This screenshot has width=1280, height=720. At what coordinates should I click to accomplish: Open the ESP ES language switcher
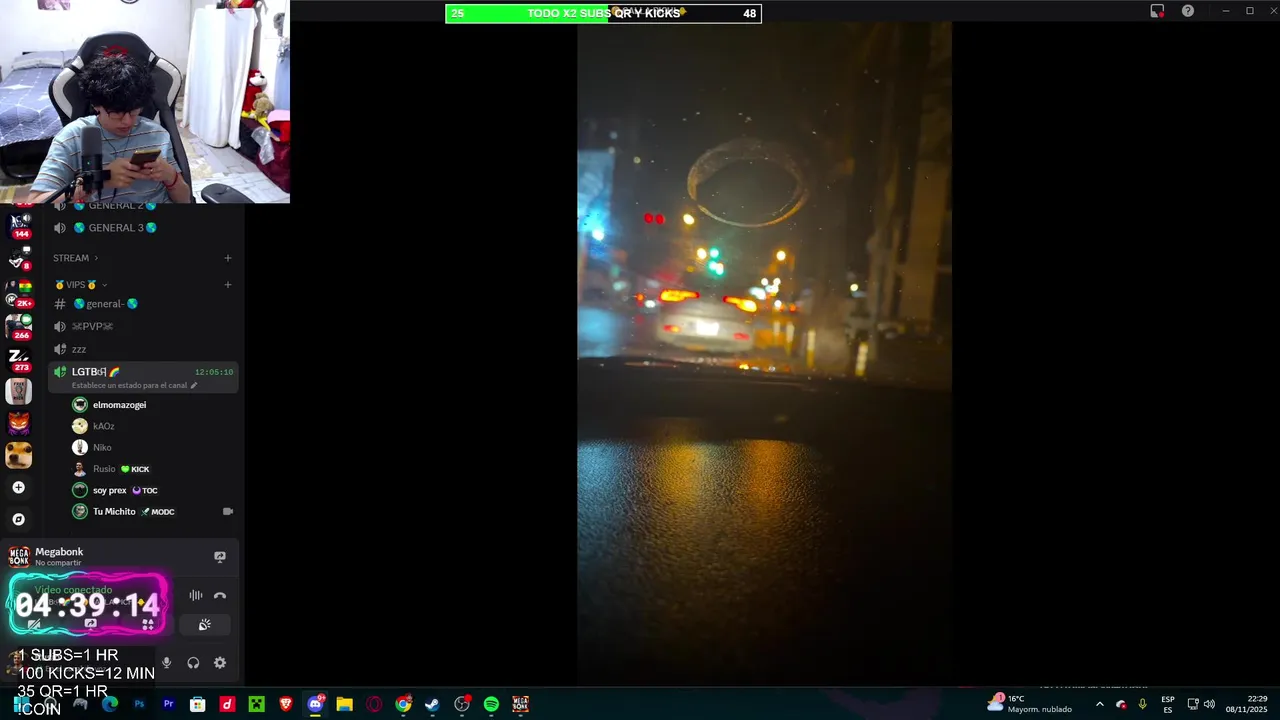click(x=1168, y=704)
